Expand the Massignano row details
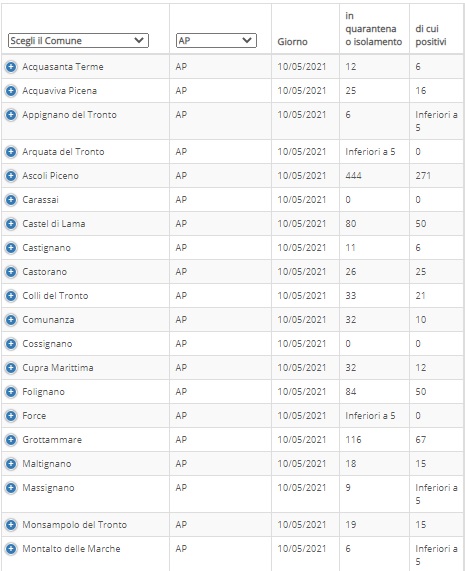The width and height of the screenshot is (465, 571). 11,487
